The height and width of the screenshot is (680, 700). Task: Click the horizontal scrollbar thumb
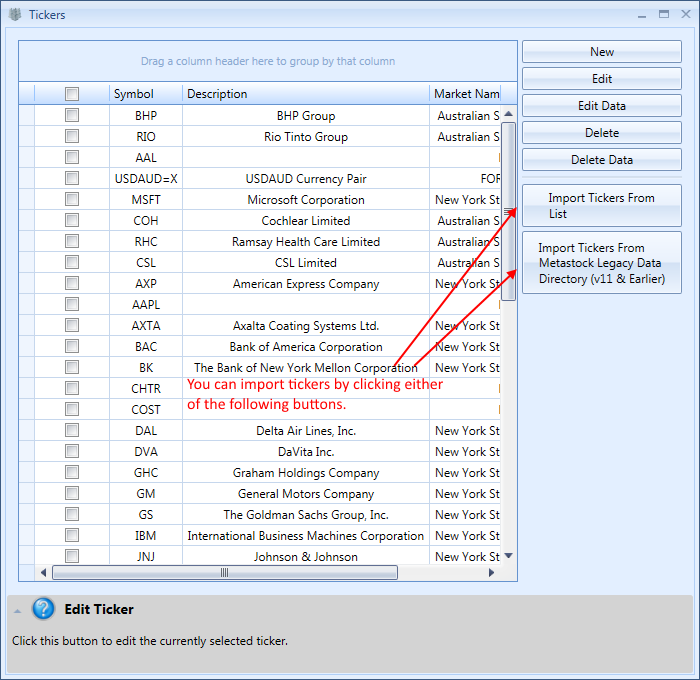tap(225, 572)
